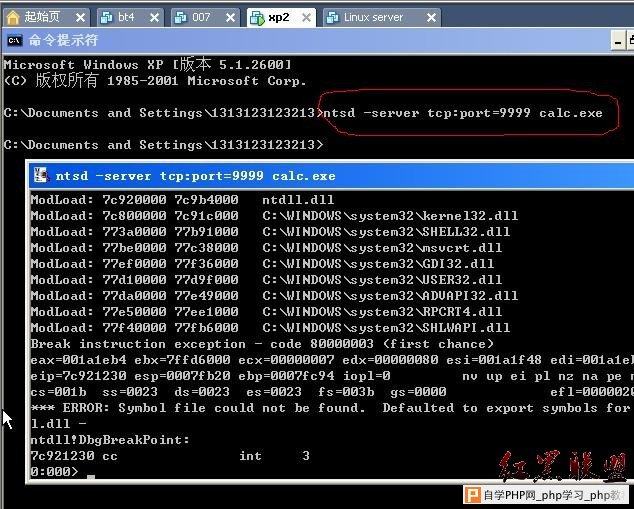Open the ntsd debugger window system icon
The image size is (634, 509).
pyautogui.click(x=40, y=175)
